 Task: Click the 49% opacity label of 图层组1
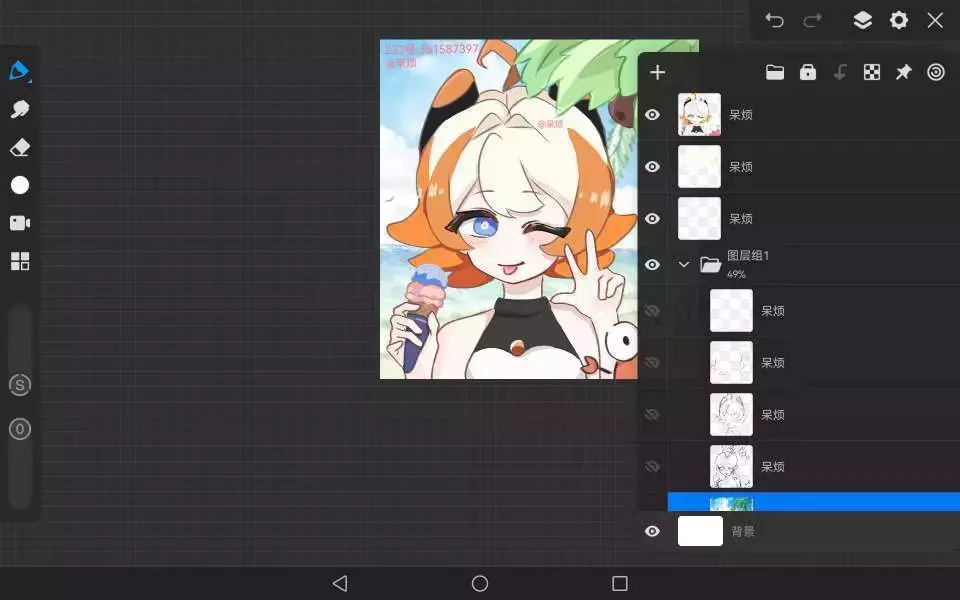737,274
